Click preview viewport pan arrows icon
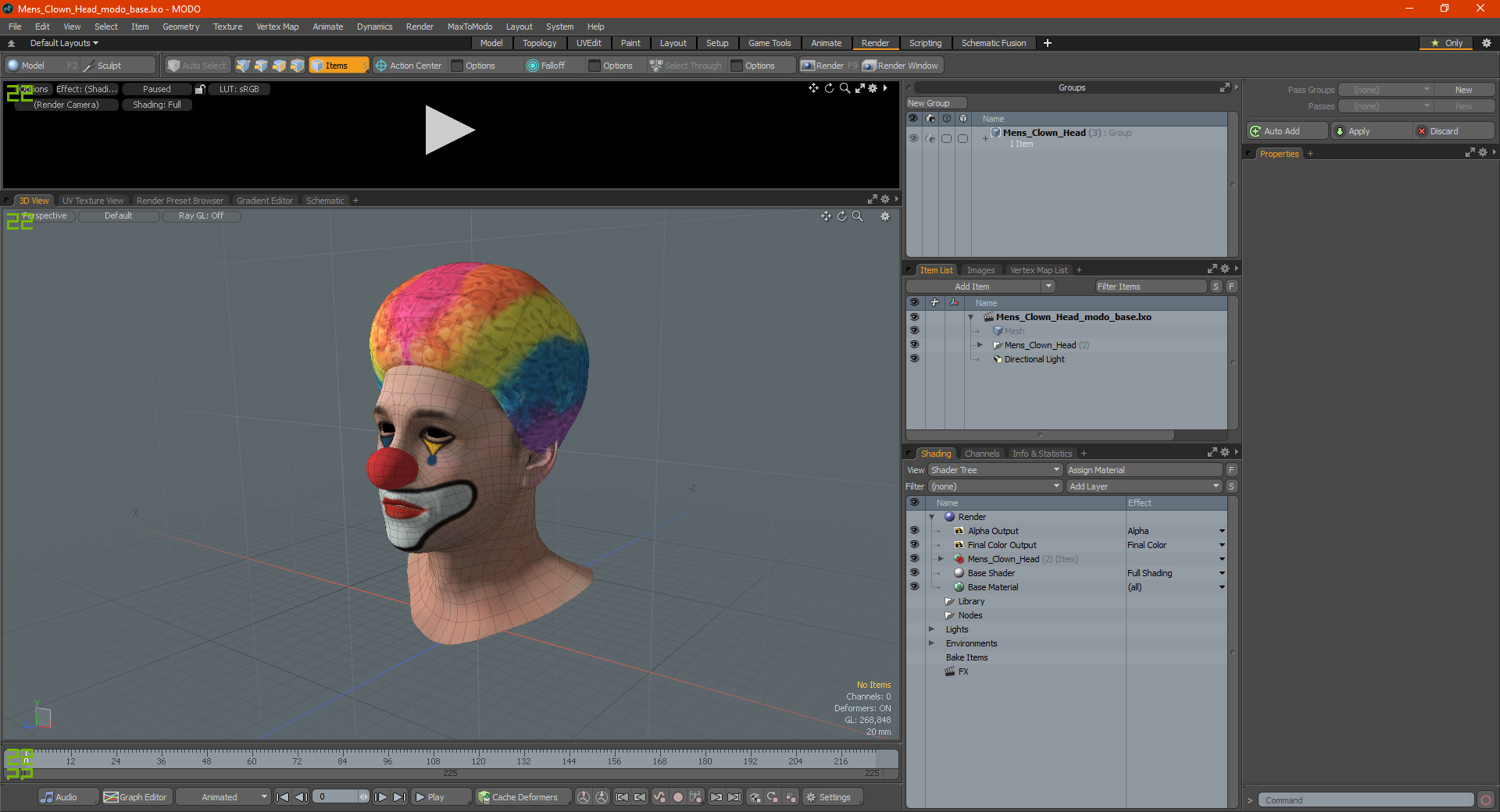 pyautogui.click(x=813, y=88)
